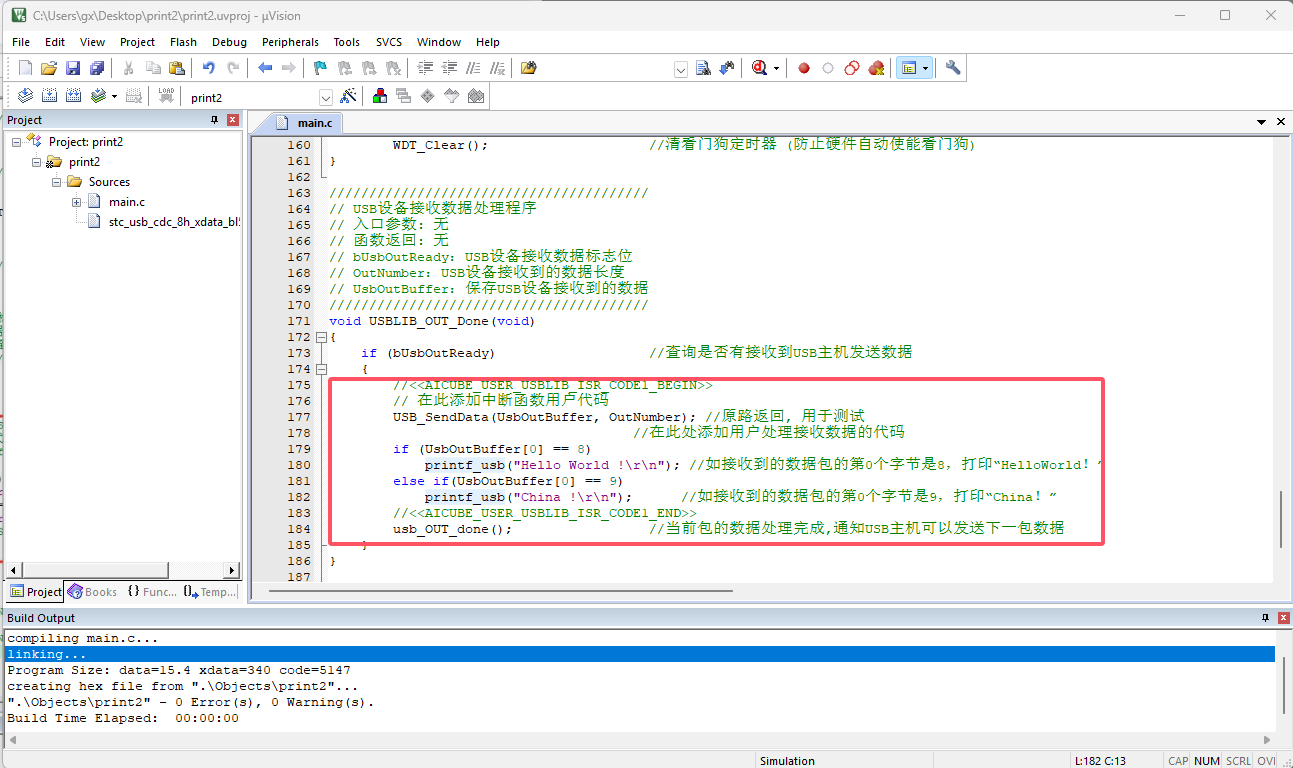
Task: Rebuild all target files icon
Action: [x=73, y=96]
